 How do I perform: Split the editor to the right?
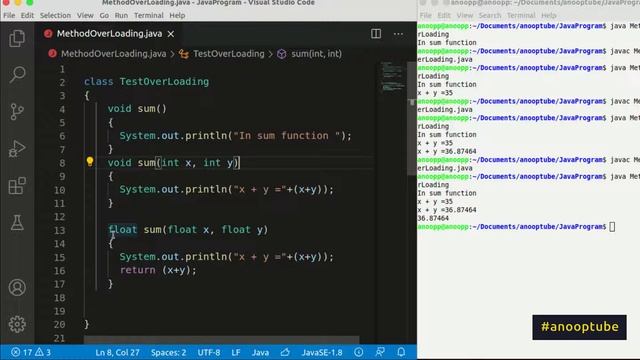click(x=376, y=34)
